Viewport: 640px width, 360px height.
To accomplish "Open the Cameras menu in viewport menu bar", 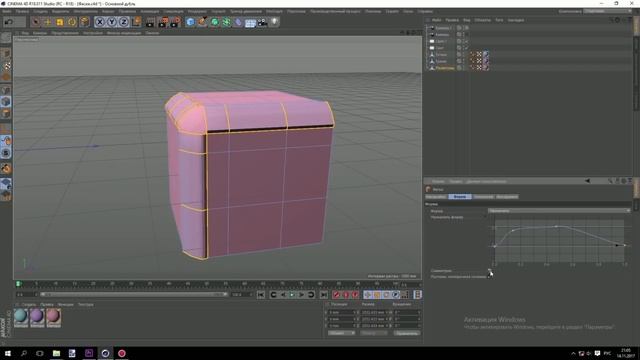I will point(40,33).
